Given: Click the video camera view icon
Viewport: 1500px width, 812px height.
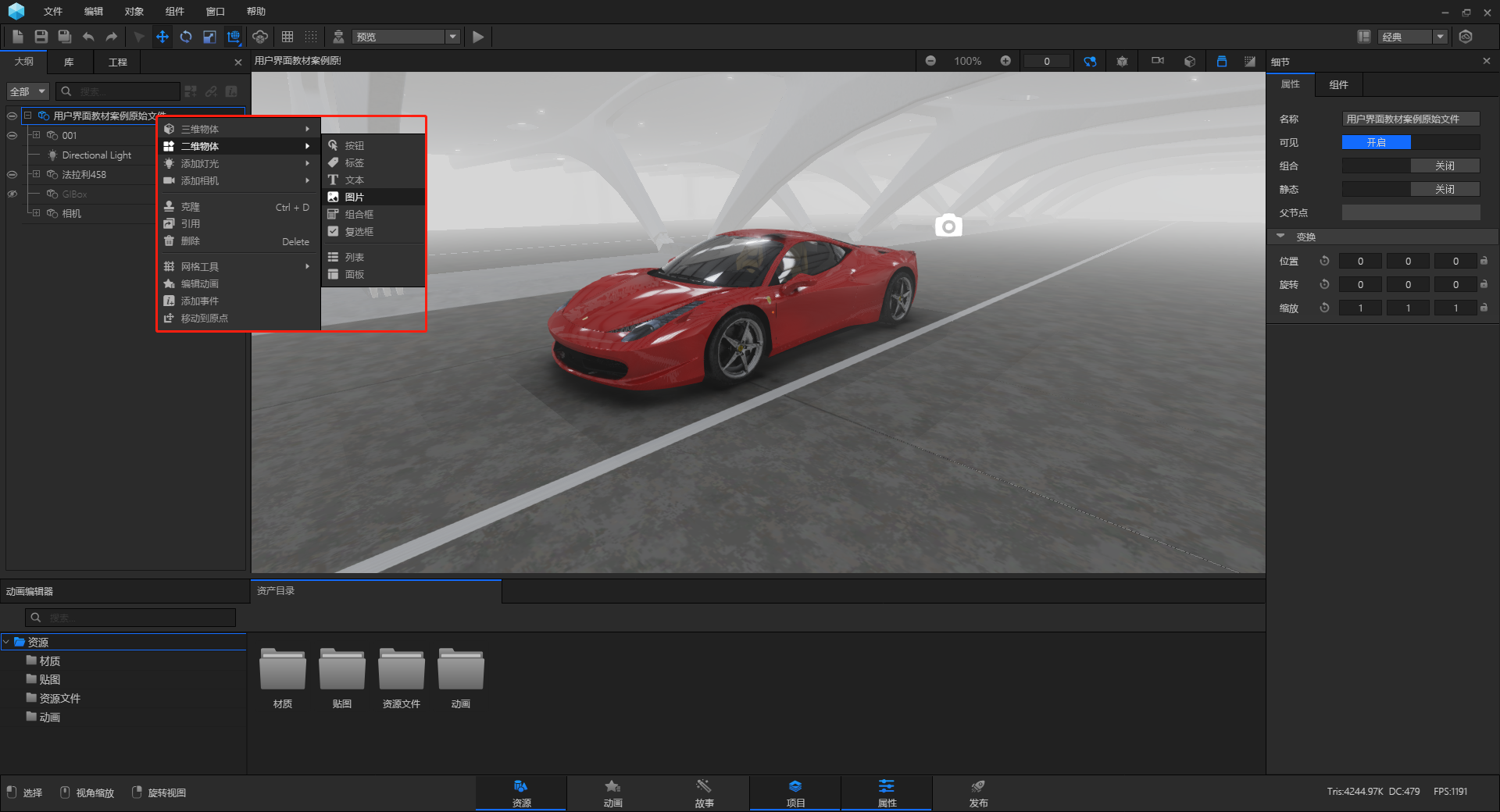Looking at the screenshot, I should point(1158,61).
